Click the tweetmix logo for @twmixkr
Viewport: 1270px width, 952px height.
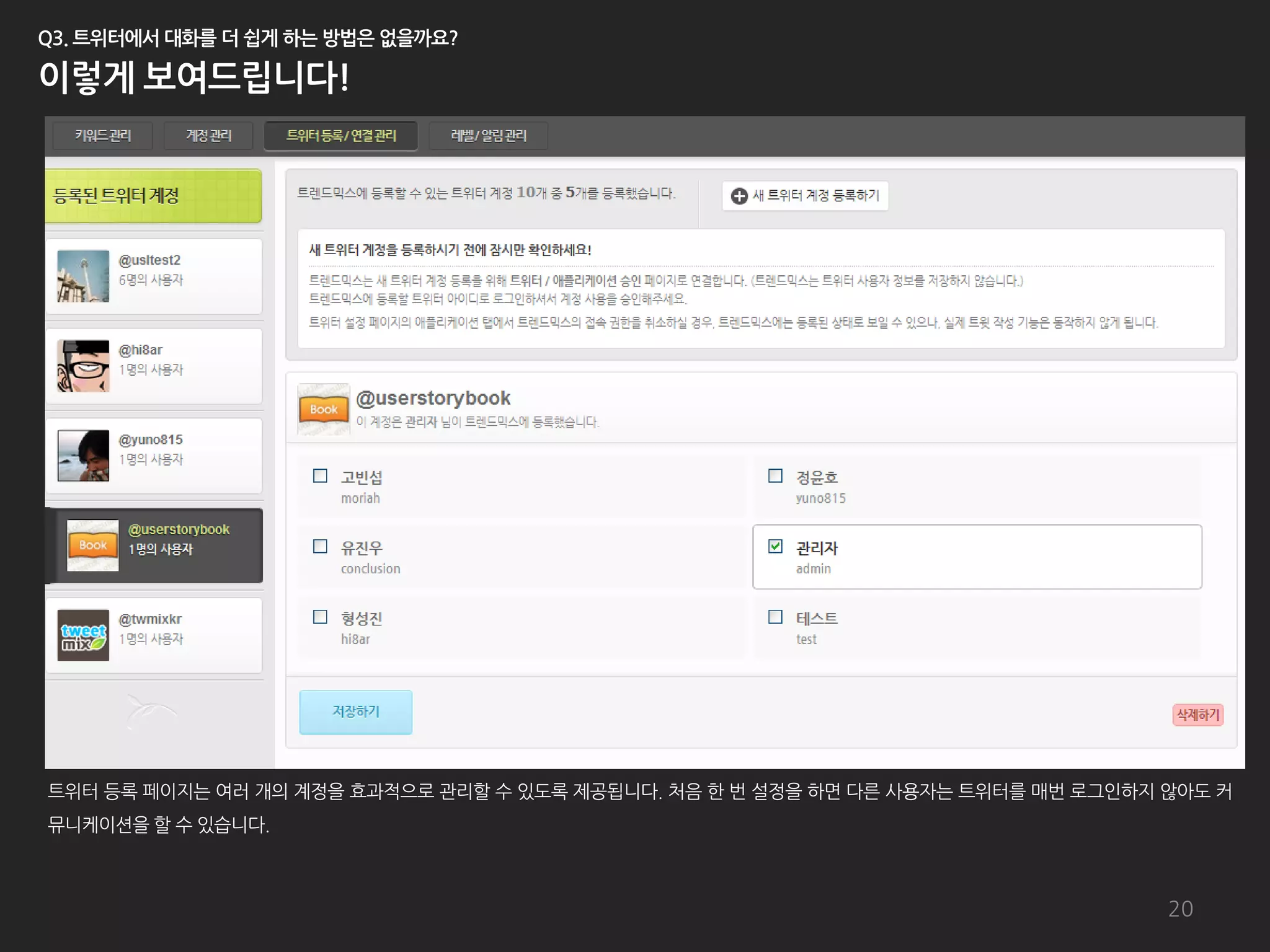click(83, 635)
